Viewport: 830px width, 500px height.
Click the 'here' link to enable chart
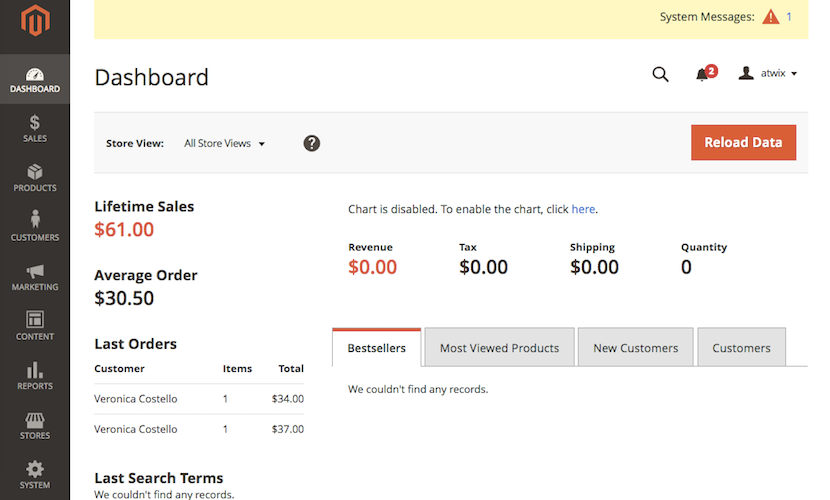[583, 210]
